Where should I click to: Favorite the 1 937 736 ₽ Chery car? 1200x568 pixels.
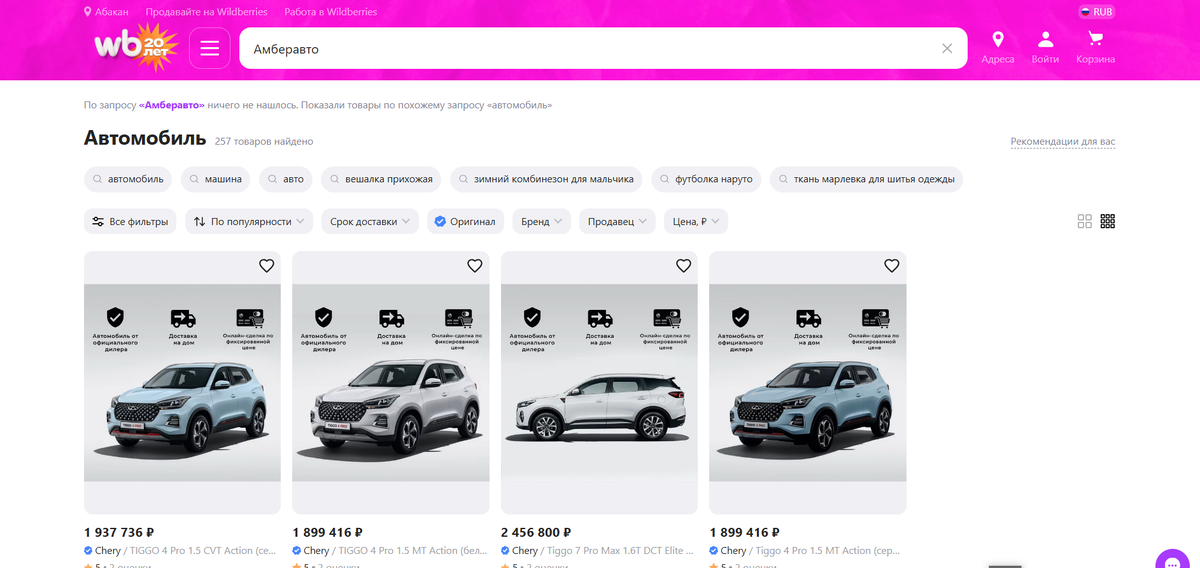tap(266, 265)
